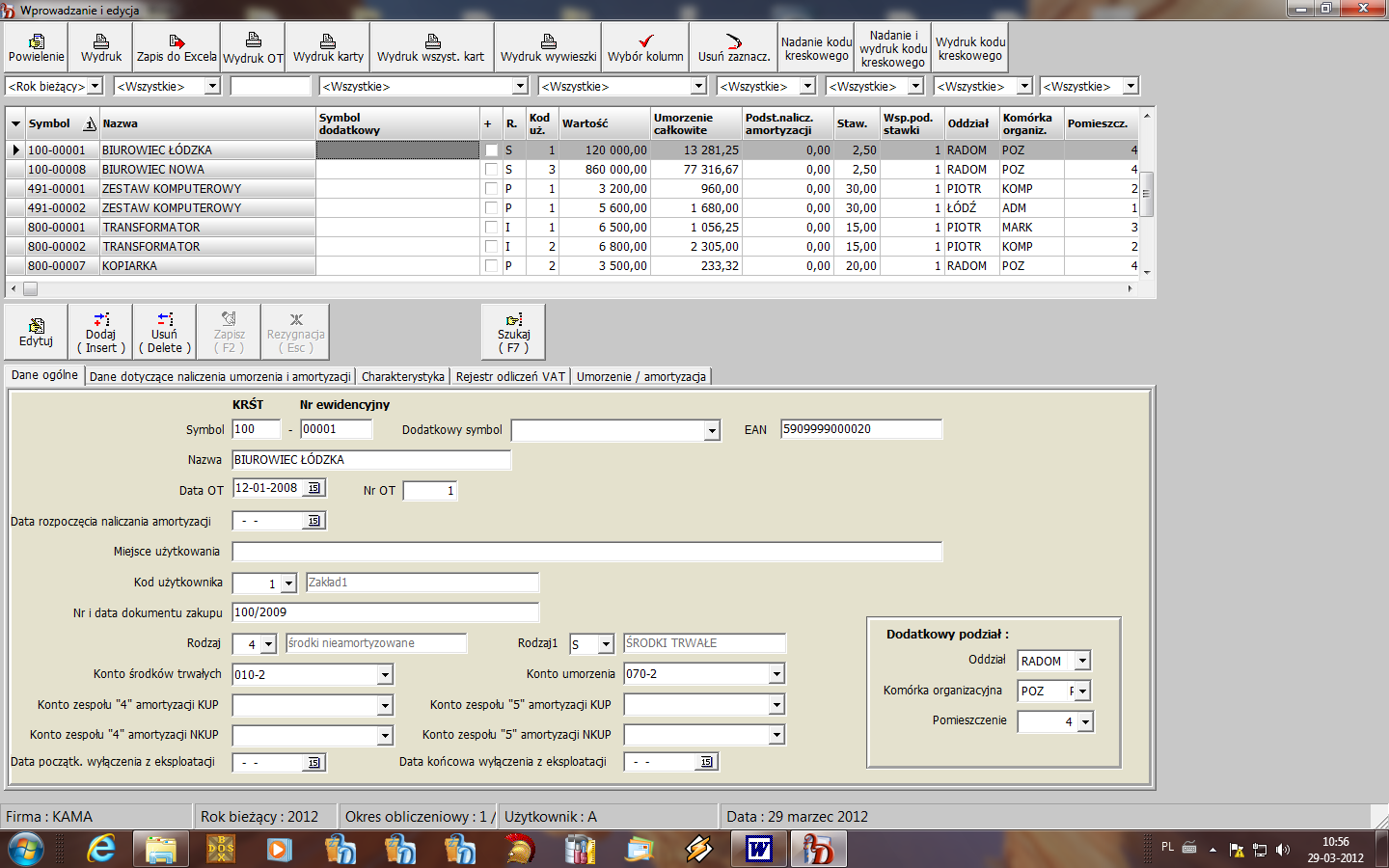Search using Szukaj (F7) button

tap(513, 333)
